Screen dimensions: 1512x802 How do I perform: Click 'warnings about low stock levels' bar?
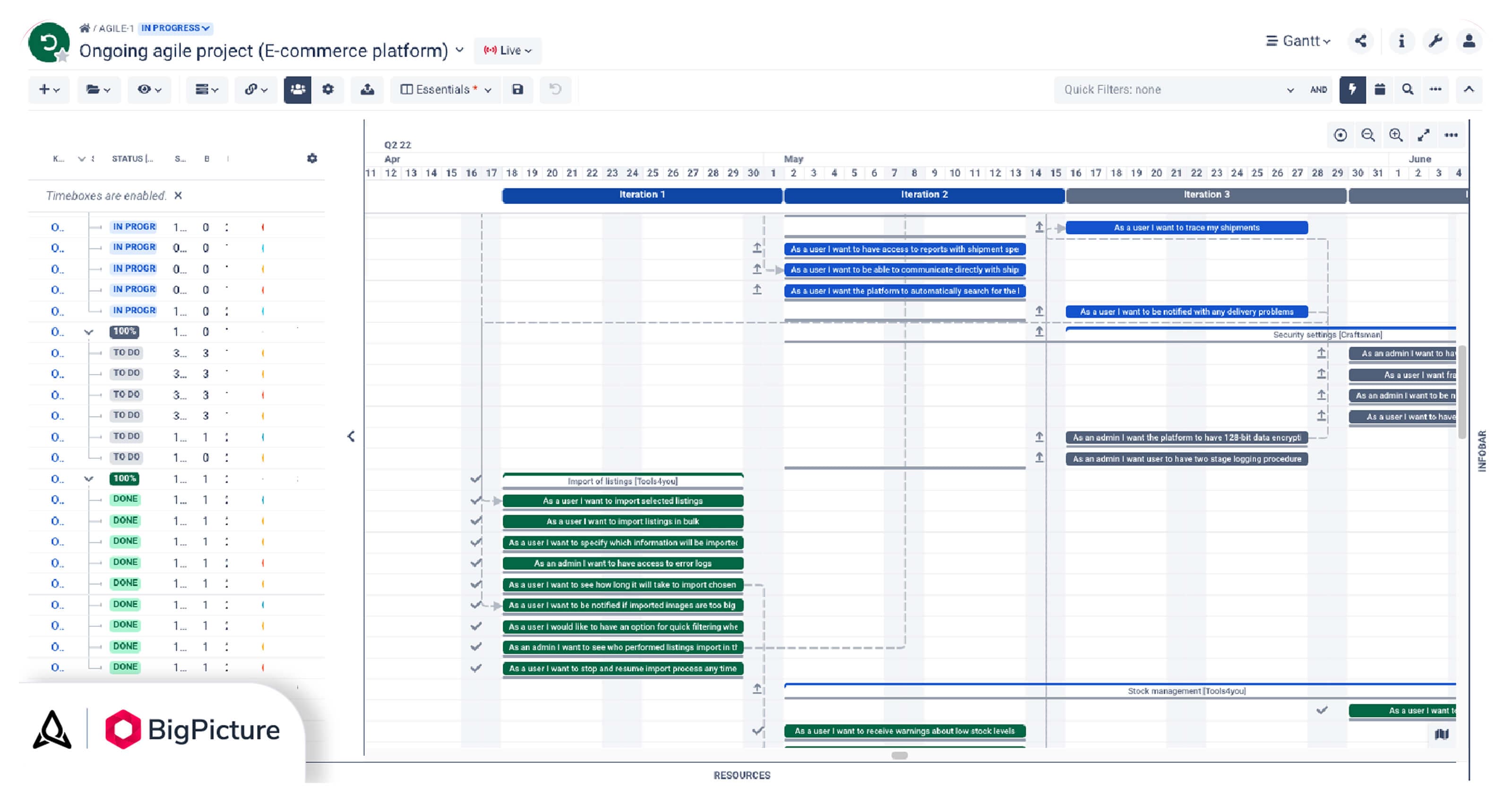click(904, 731)
